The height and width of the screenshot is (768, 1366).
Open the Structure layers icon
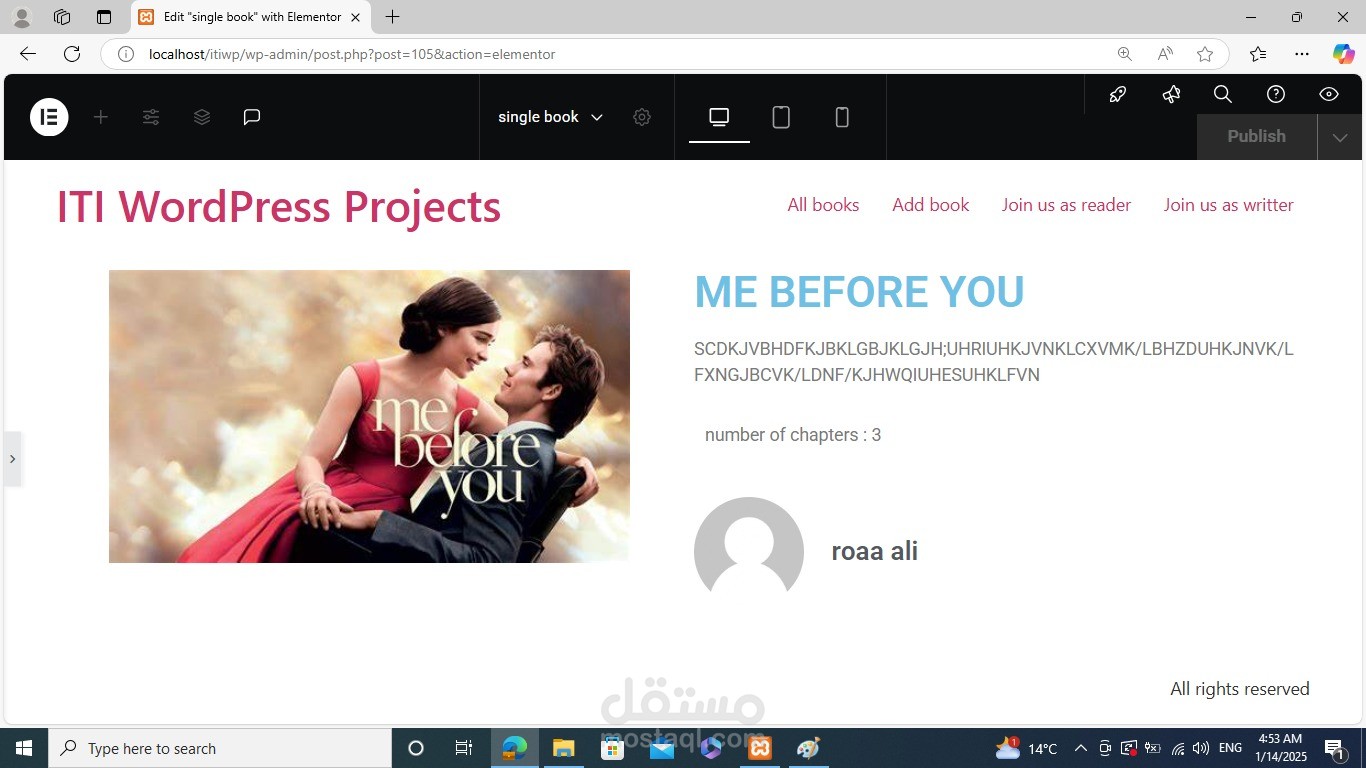click(202, 117)
